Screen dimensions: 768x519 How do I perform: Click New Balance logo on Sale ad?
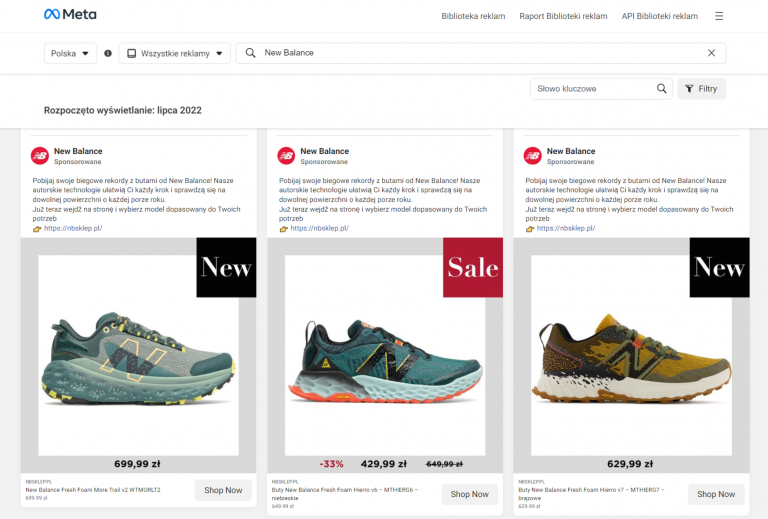tap(286, 156)
